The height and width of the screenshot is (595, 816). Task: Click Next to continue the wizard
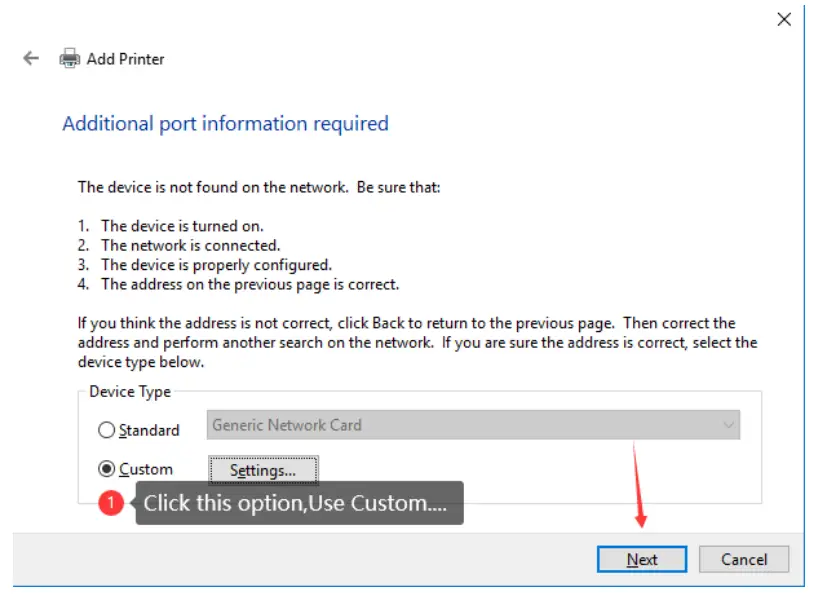(643, 559)
